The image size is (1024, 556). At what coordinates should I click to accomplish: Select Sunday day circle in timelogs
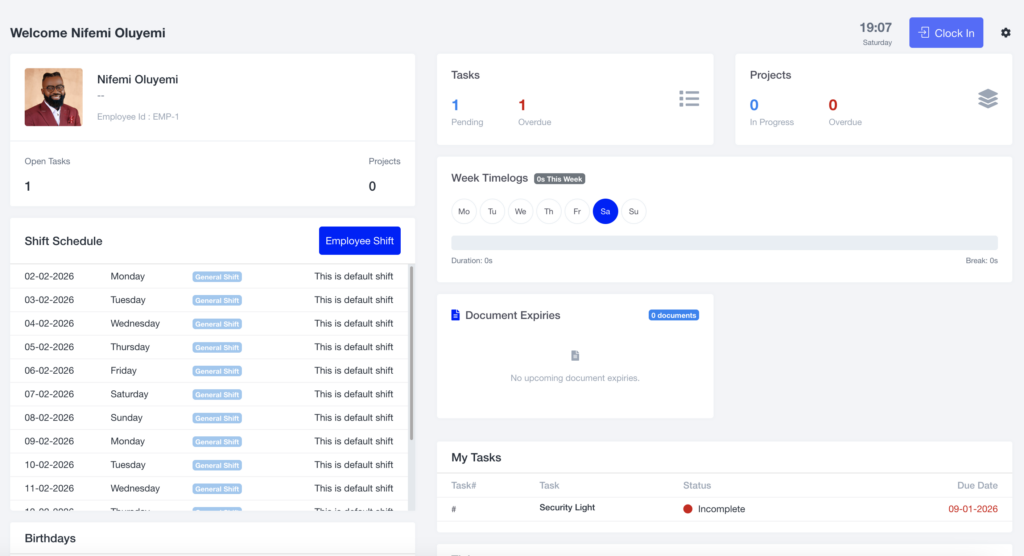click(x=633, y=211)
